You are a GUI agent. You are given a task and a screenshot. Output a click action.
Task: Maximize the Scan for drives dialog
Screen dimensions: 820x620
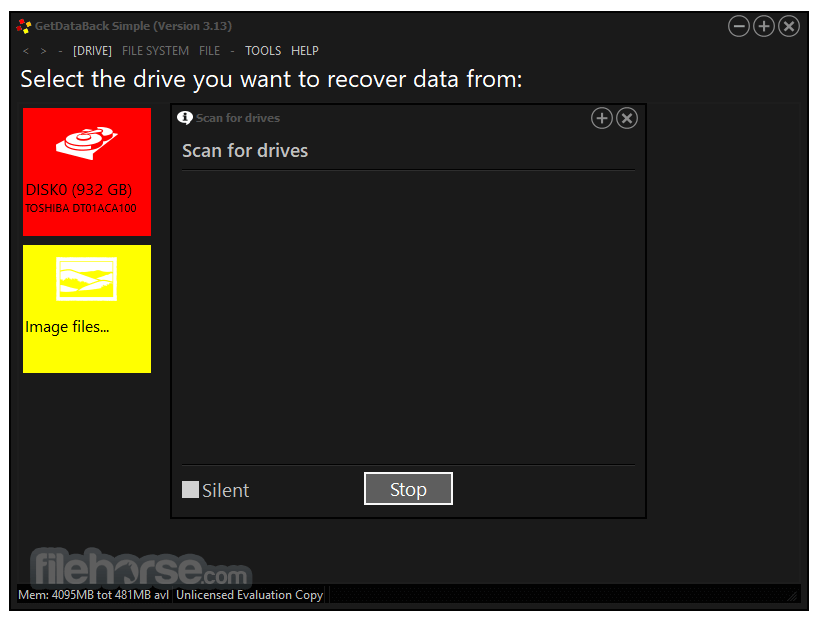coord(602,118)
